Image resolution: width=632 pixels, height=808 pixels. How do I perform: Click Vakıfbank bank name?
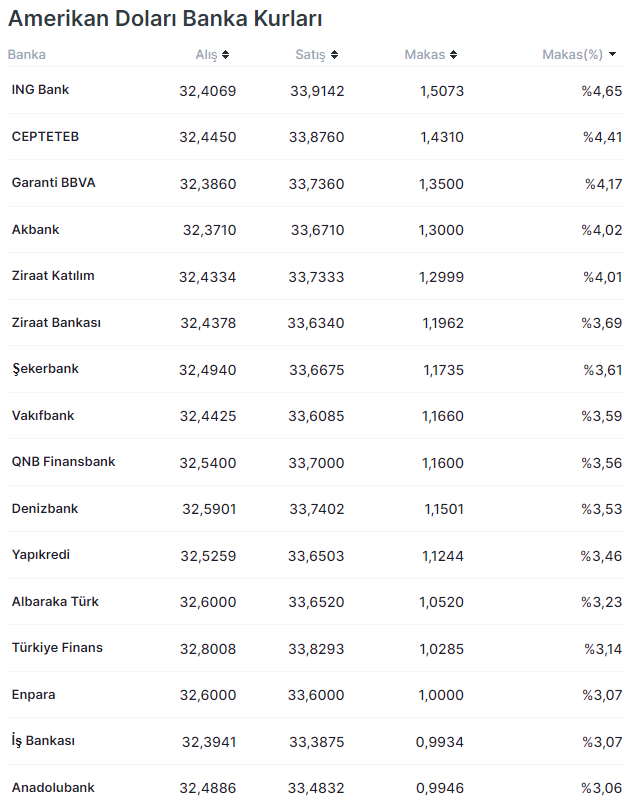[x=43, y=416]
